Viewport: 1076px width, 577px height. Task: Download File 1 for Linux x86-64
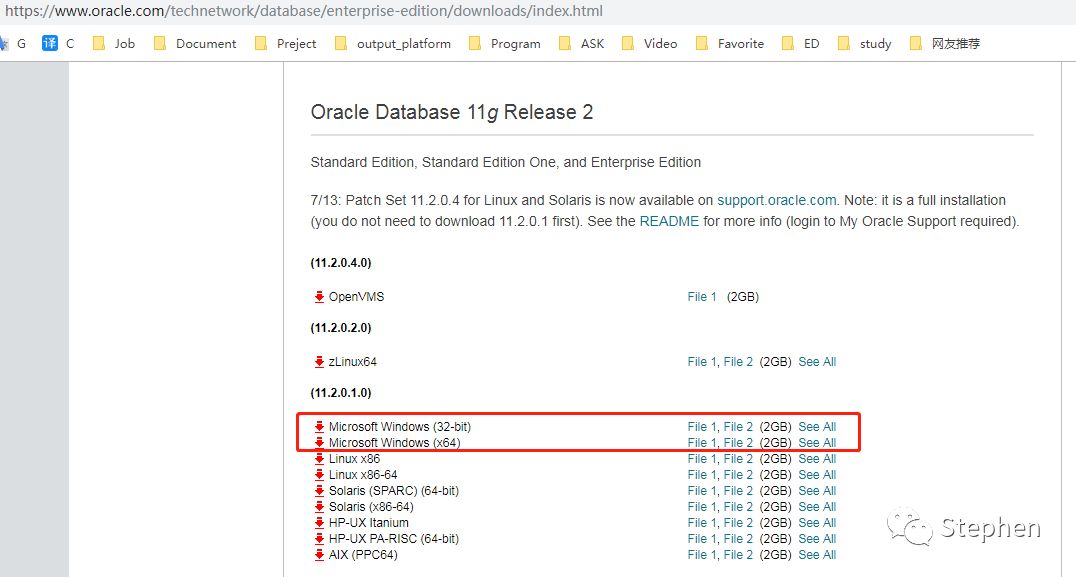[x=702, y=475]
